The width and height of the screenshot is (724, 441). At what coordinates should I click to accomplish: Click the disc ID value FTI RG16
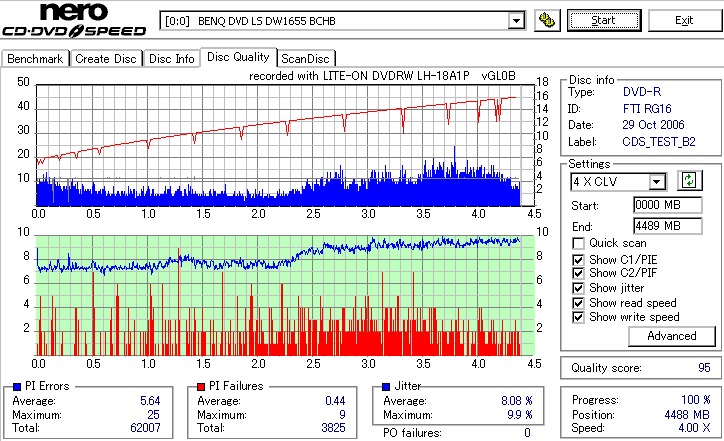click(x=647, y=109)
